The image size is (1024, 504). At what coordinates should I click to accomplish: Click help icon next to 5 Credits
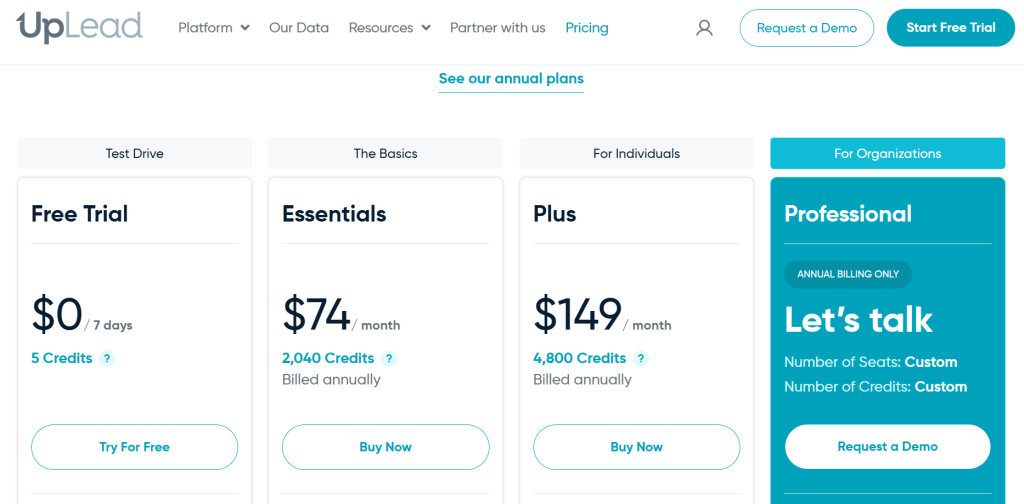click(x=107, y=358)
